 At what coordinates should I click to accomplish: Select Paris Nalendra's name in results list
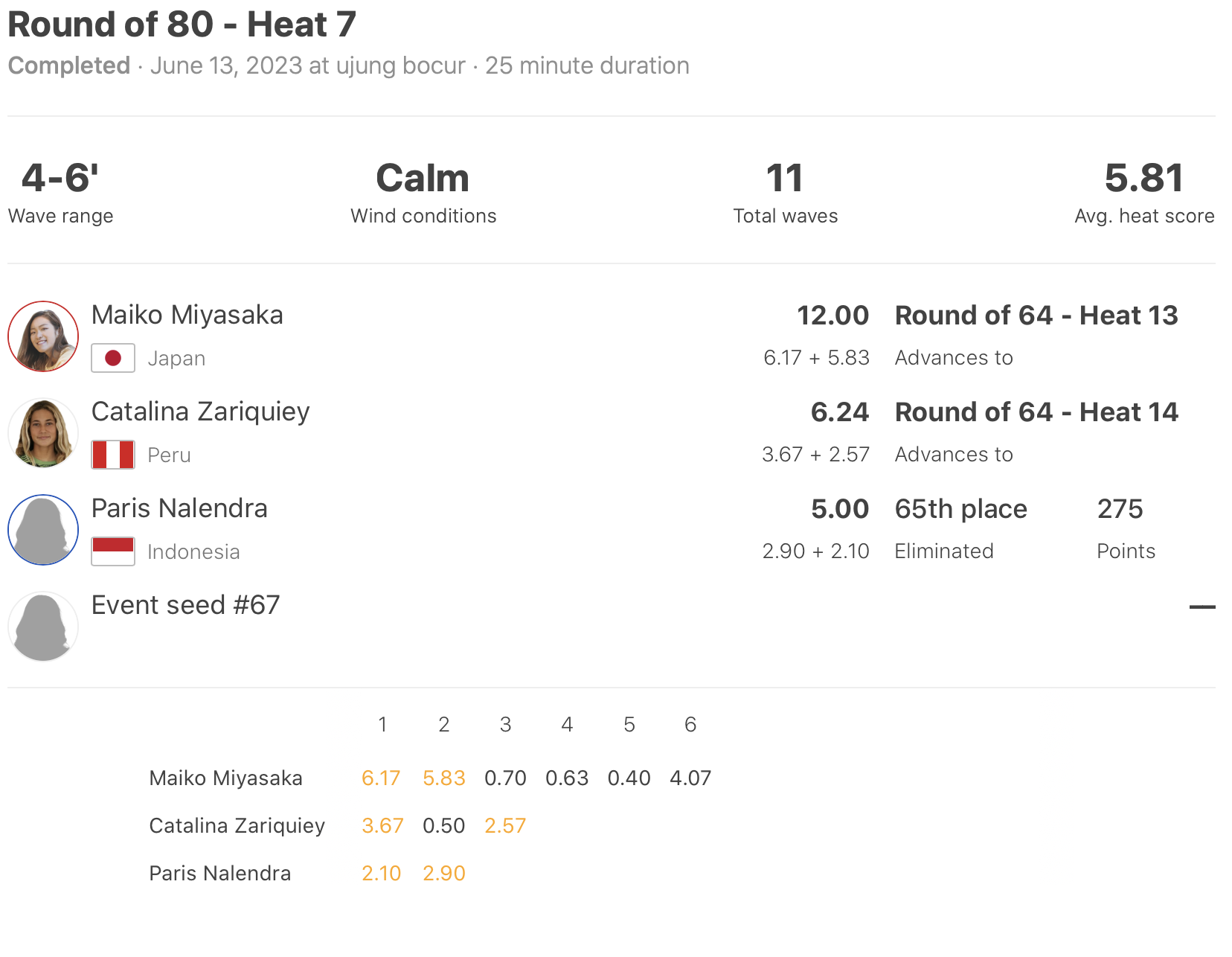click(x=179, y=509)
